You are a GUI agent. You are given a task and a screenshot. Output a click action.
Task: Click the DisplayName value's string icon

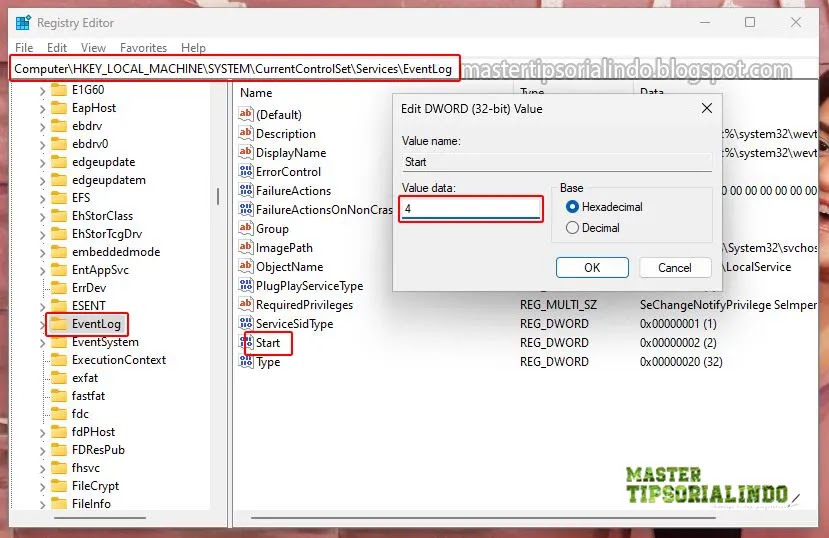coord(245,152)
